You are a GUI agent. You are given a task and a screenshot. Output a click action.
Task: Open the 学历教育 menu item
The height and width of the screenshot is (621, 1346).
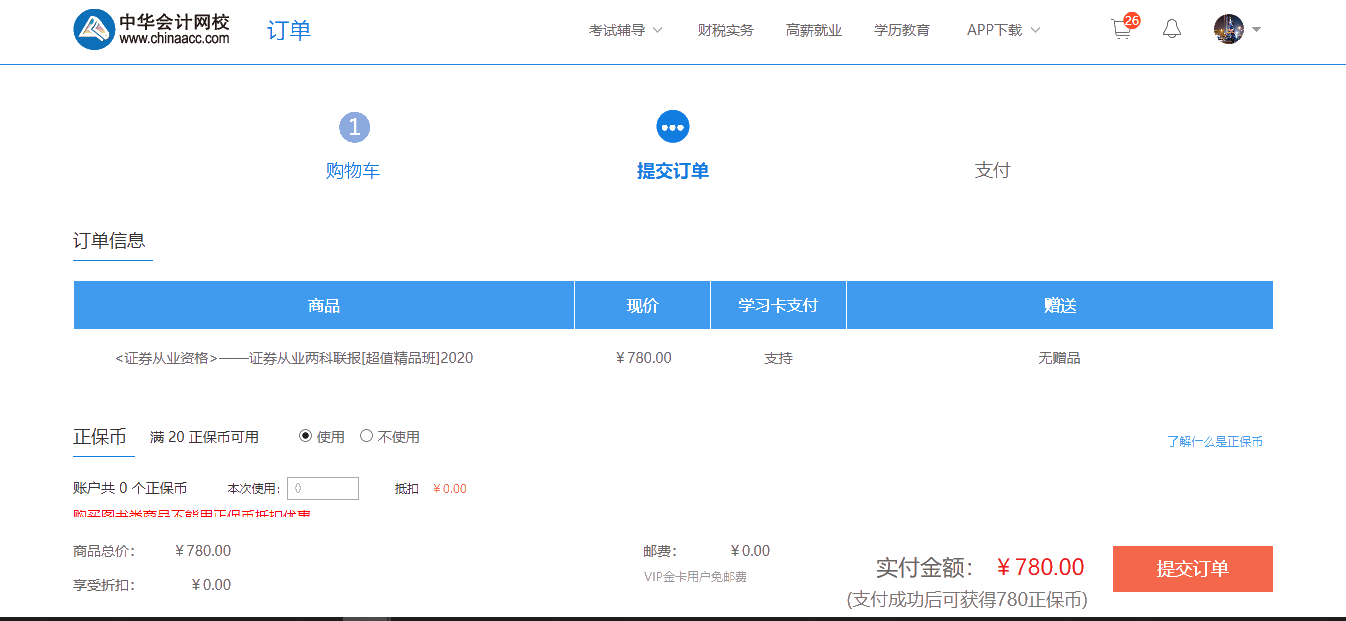coord(902,30)
